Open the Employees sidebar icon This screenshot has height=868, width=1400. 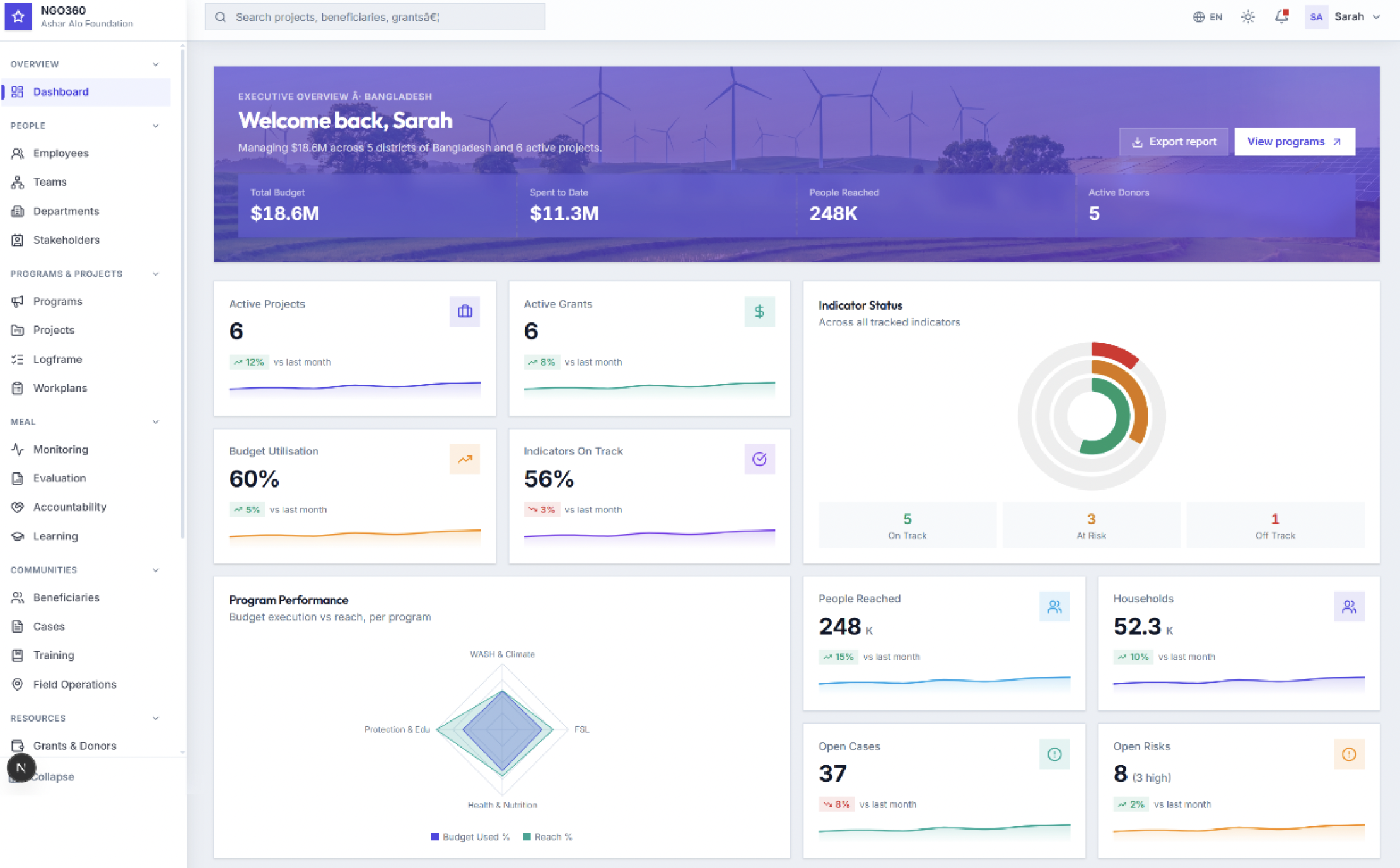click(18, 153)
